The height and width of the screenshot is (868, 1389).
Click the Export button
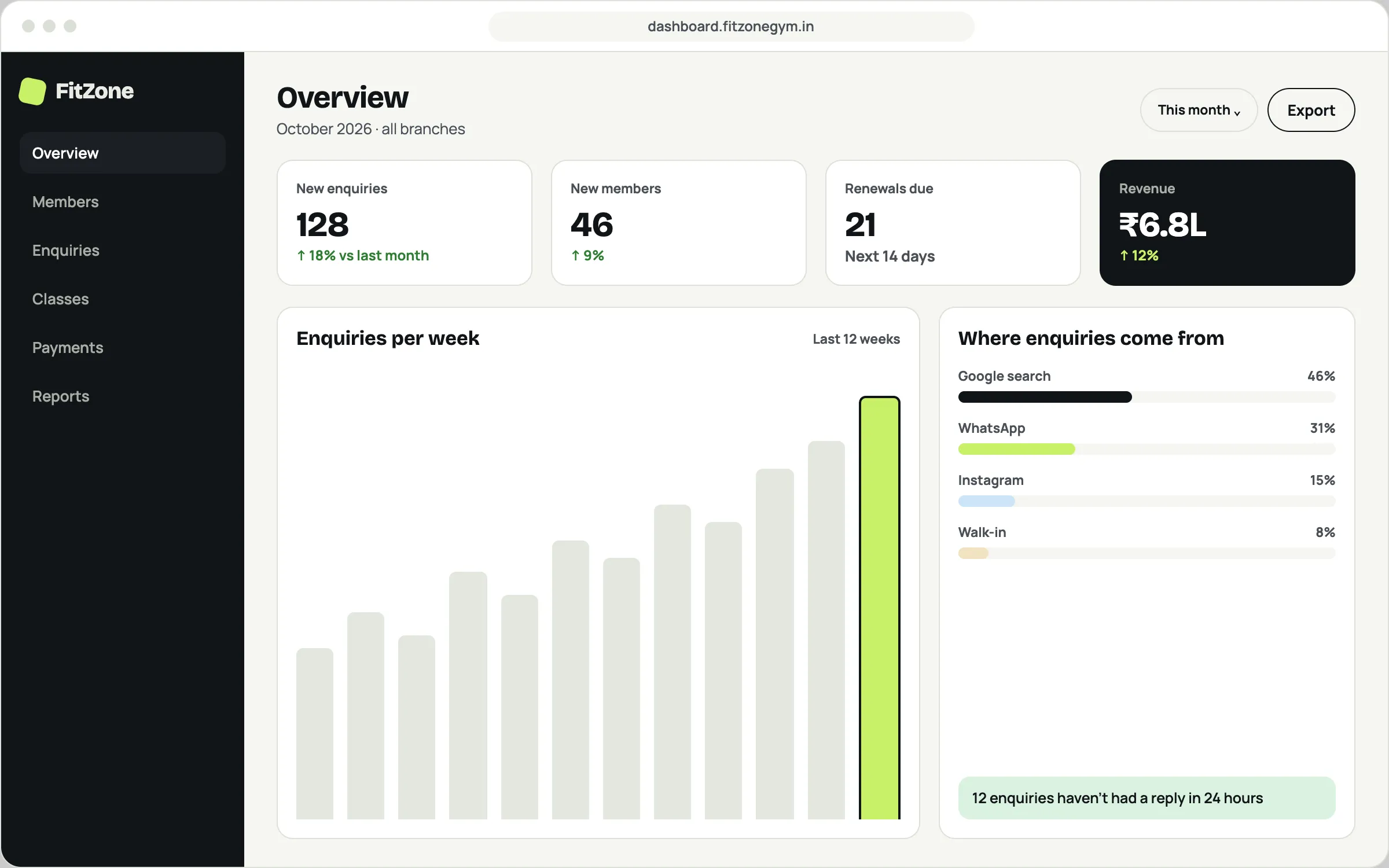(1311, 110)
